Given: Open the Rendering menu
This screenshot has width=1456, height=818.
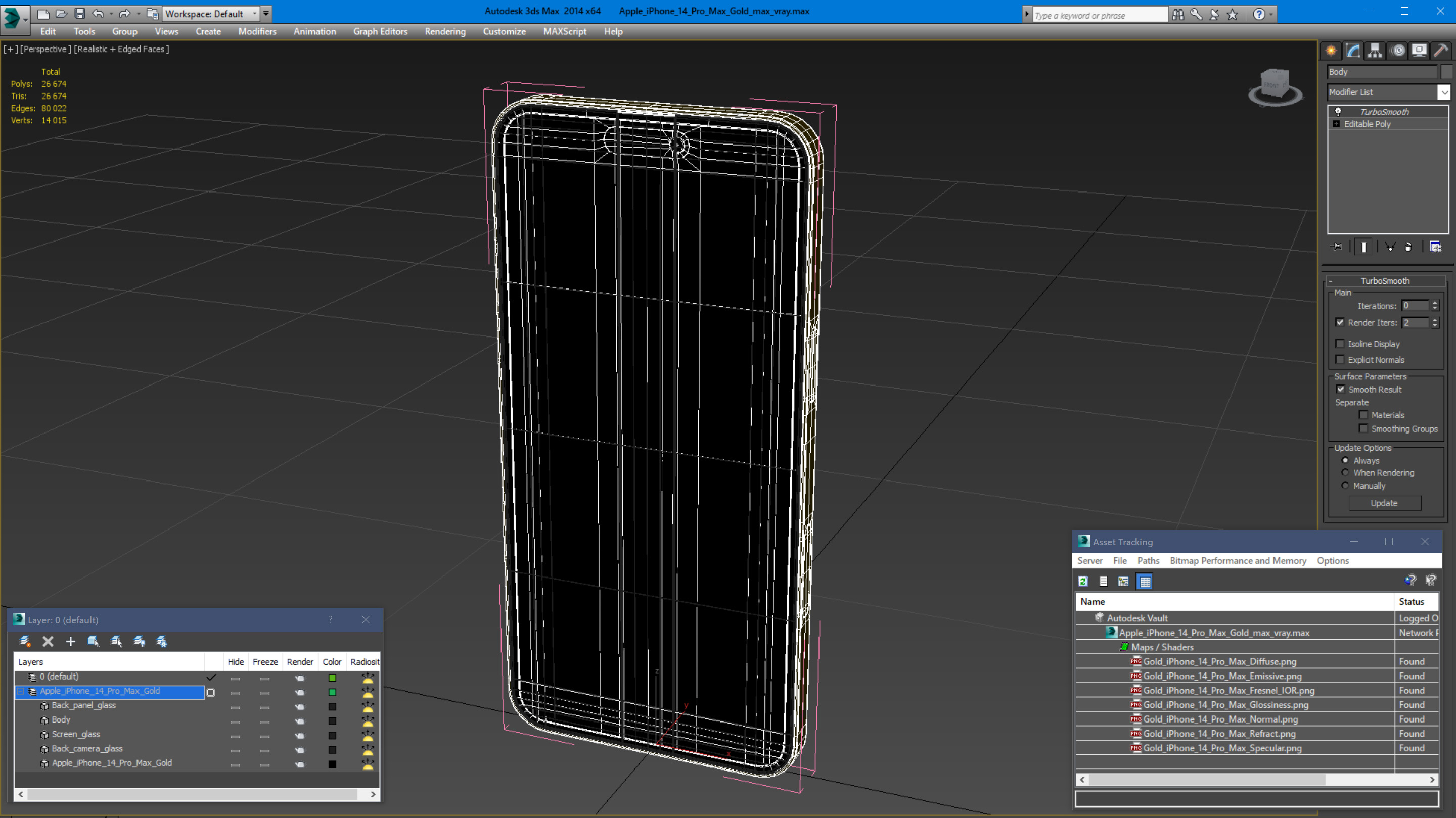Looking at the screenshot, I should (445, 32).
